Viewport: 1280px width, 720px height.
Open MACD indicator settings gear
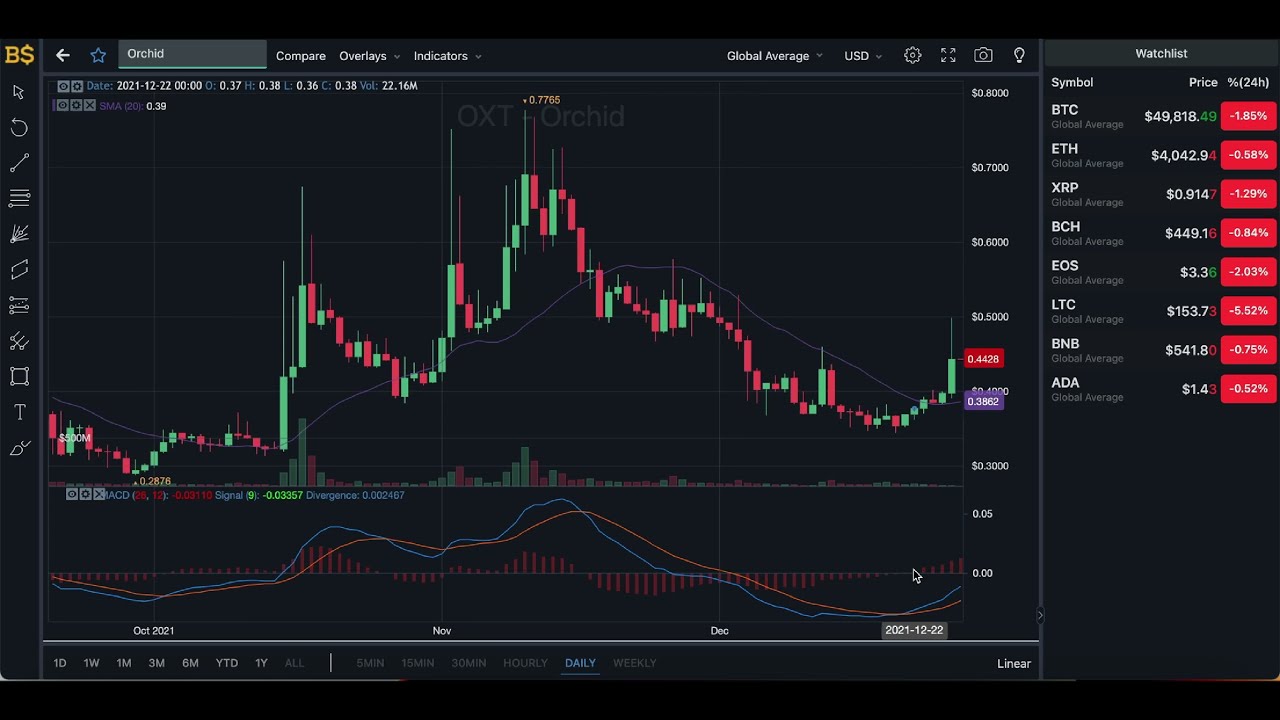85,494
